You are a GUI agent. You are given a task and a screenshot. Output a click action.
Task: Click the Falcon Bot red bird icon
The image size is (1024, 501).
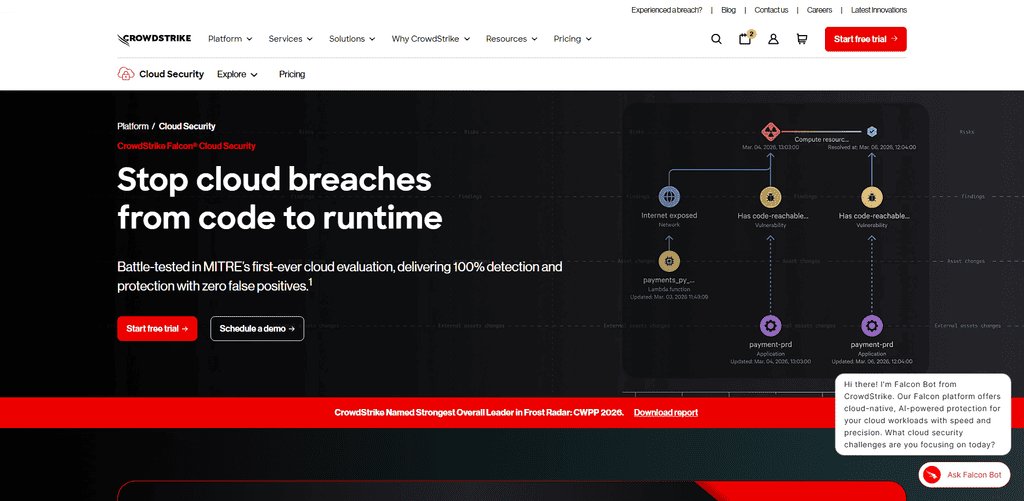(x=932, y=475)
